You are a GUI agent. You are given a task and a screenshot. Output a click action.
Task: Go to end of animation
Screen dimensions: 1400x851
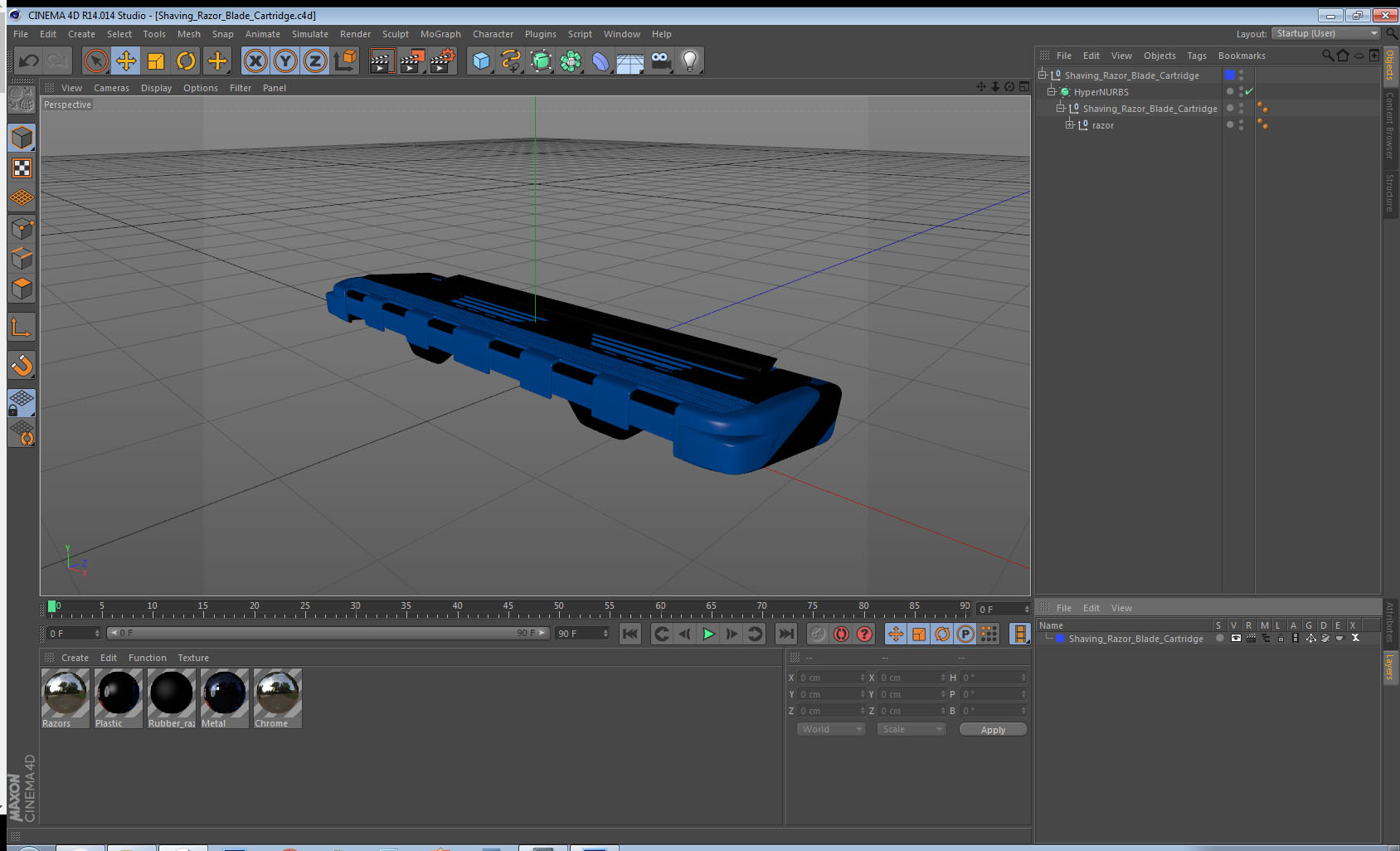pyautogui.click(x=785, y=634)
